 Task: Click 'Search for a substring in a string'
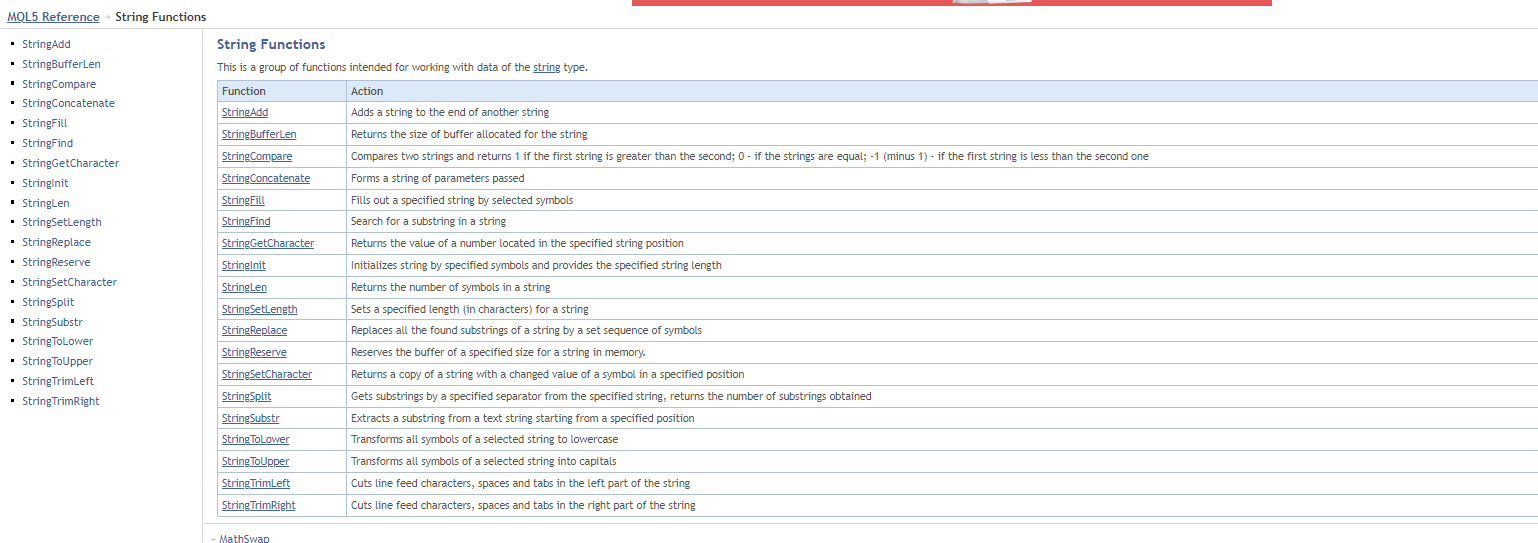pyautogui.click(x=428, y=221)
